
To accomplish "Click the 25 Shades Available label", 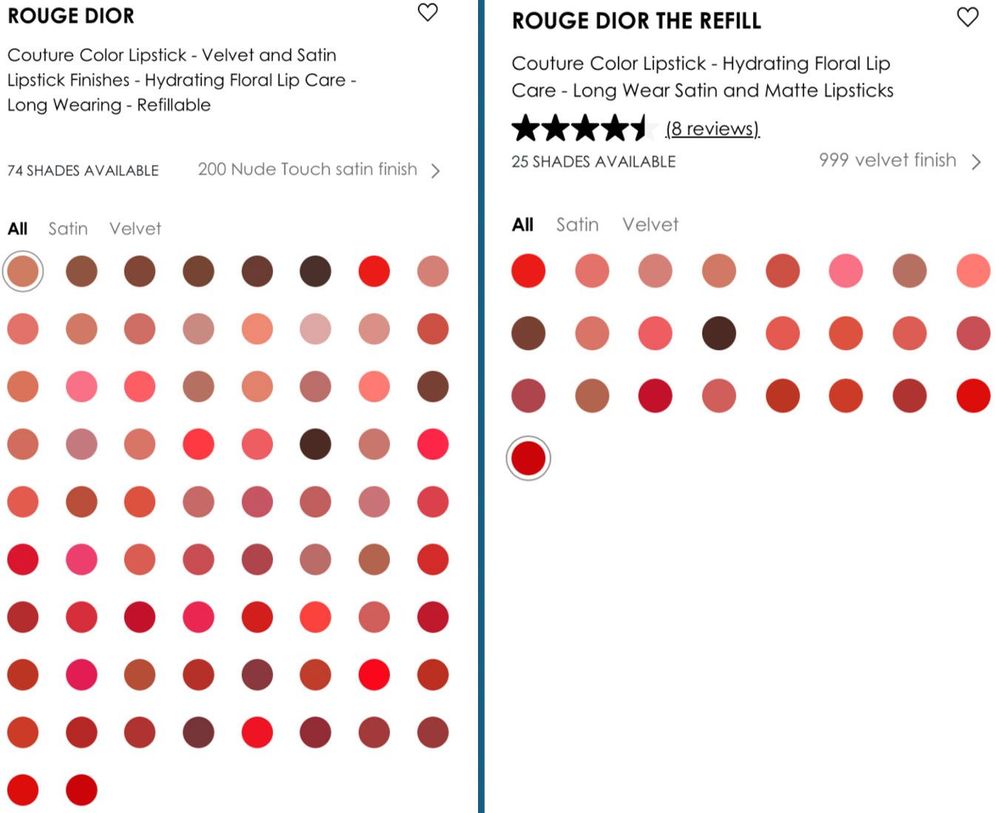I will coord(593,162).
